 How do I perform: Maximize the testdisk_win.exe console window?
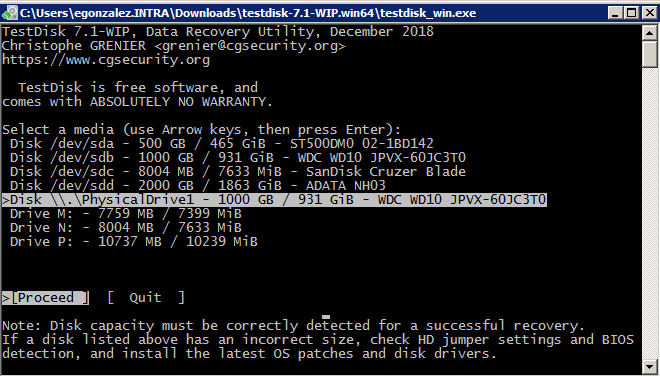tap(631, 13)
